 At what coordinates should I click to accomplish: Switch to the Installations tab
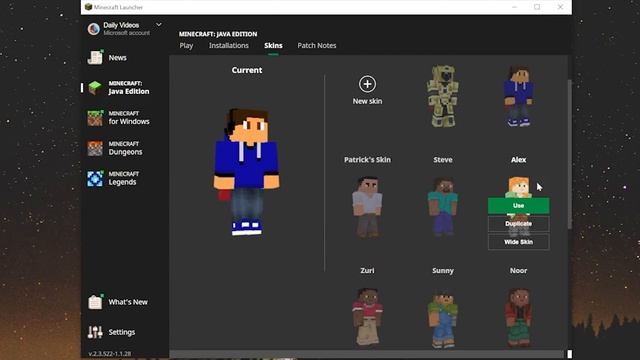tap(229, 46)
